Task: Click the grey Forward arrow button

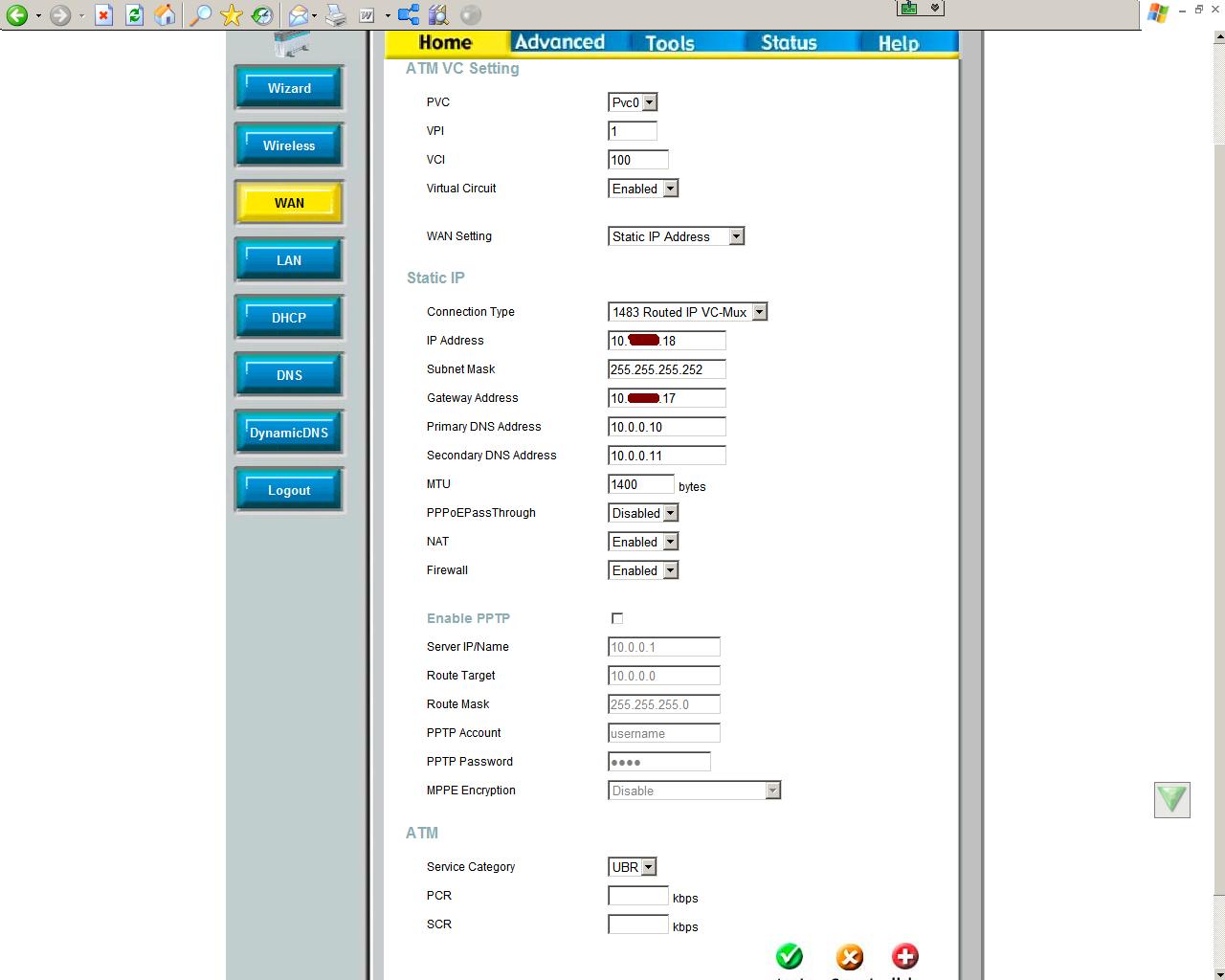Action: pos(59,15)
